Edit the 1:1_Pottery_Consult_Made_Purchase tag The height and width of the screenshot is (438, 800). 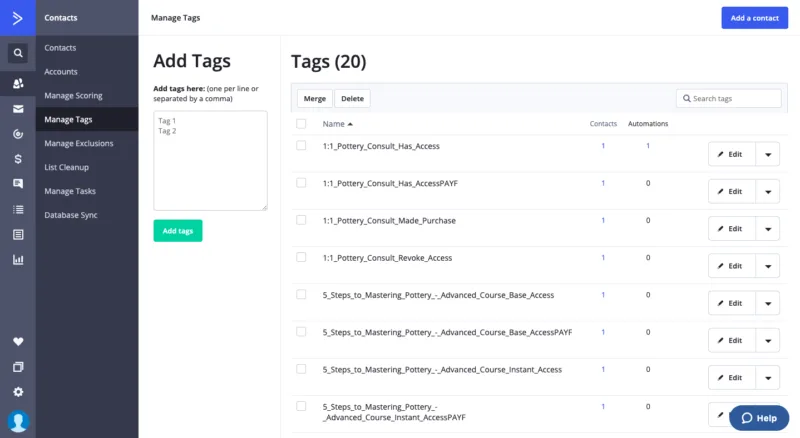[731, 229]
